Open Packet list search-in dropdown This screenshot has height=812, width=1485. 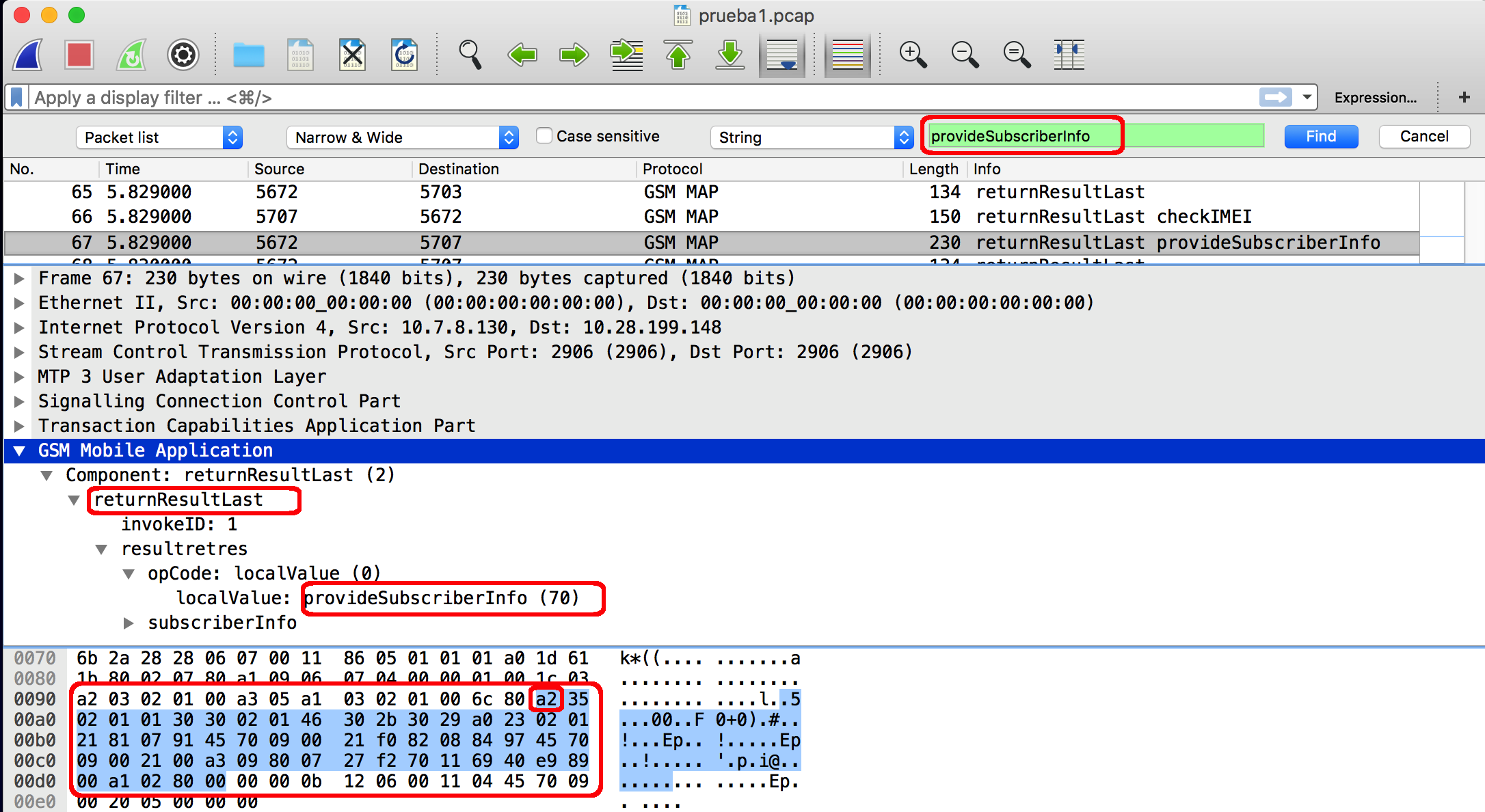(159, 137)
